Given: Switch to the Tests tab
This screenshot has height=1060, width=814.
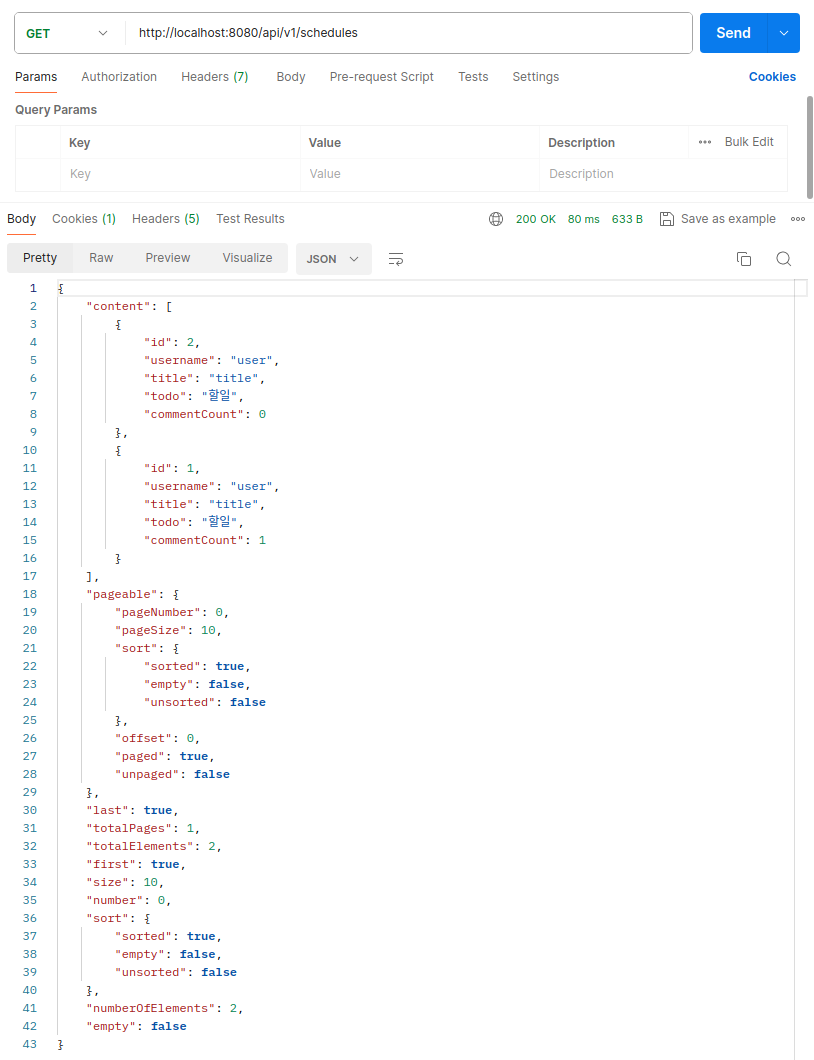Looking at the screenshot, I should pos(473,77).
